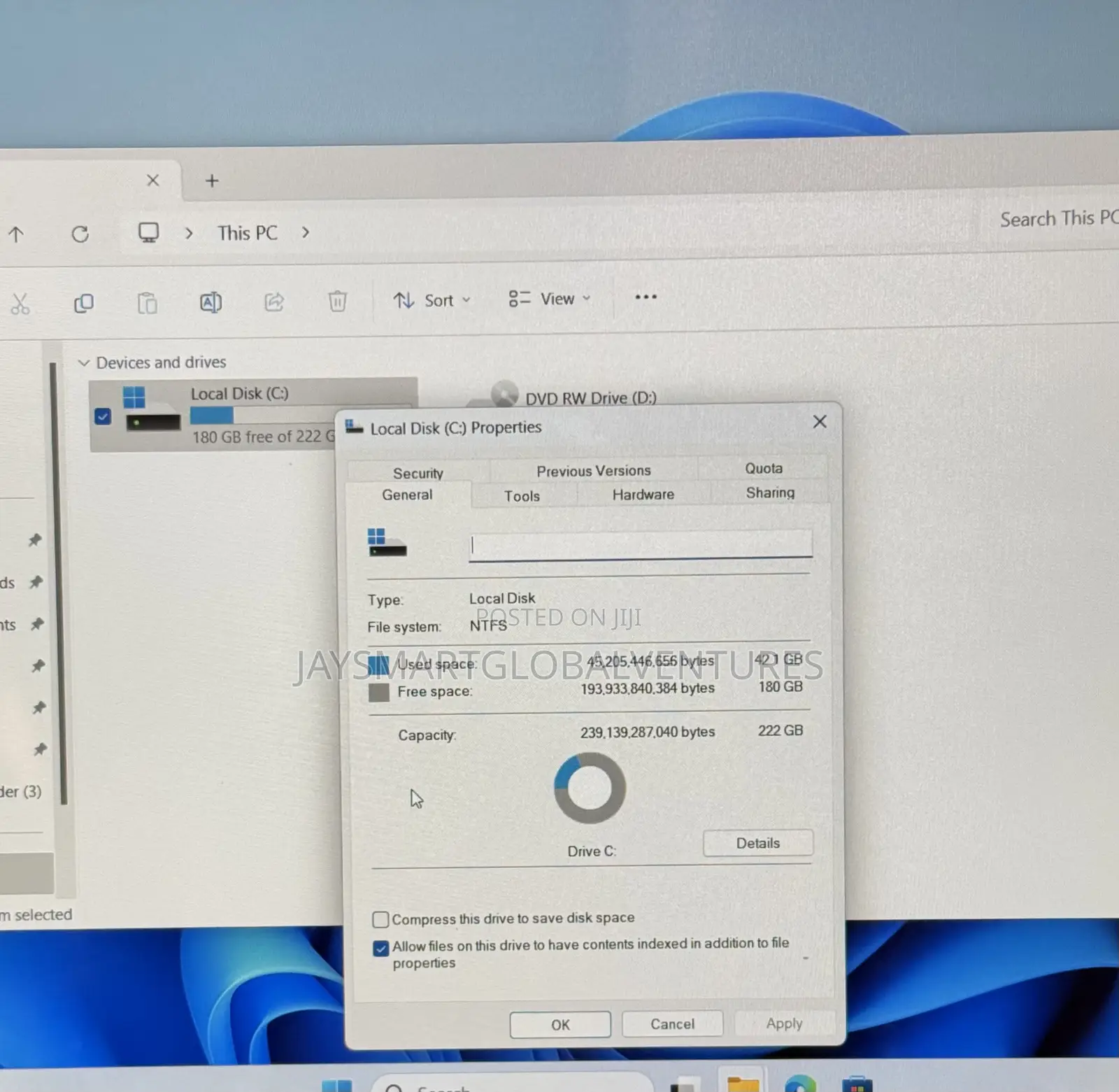Uncheck the Local Disk (C:) selection checkbox
The image size is (1119, 1092).
click(103, 416)
